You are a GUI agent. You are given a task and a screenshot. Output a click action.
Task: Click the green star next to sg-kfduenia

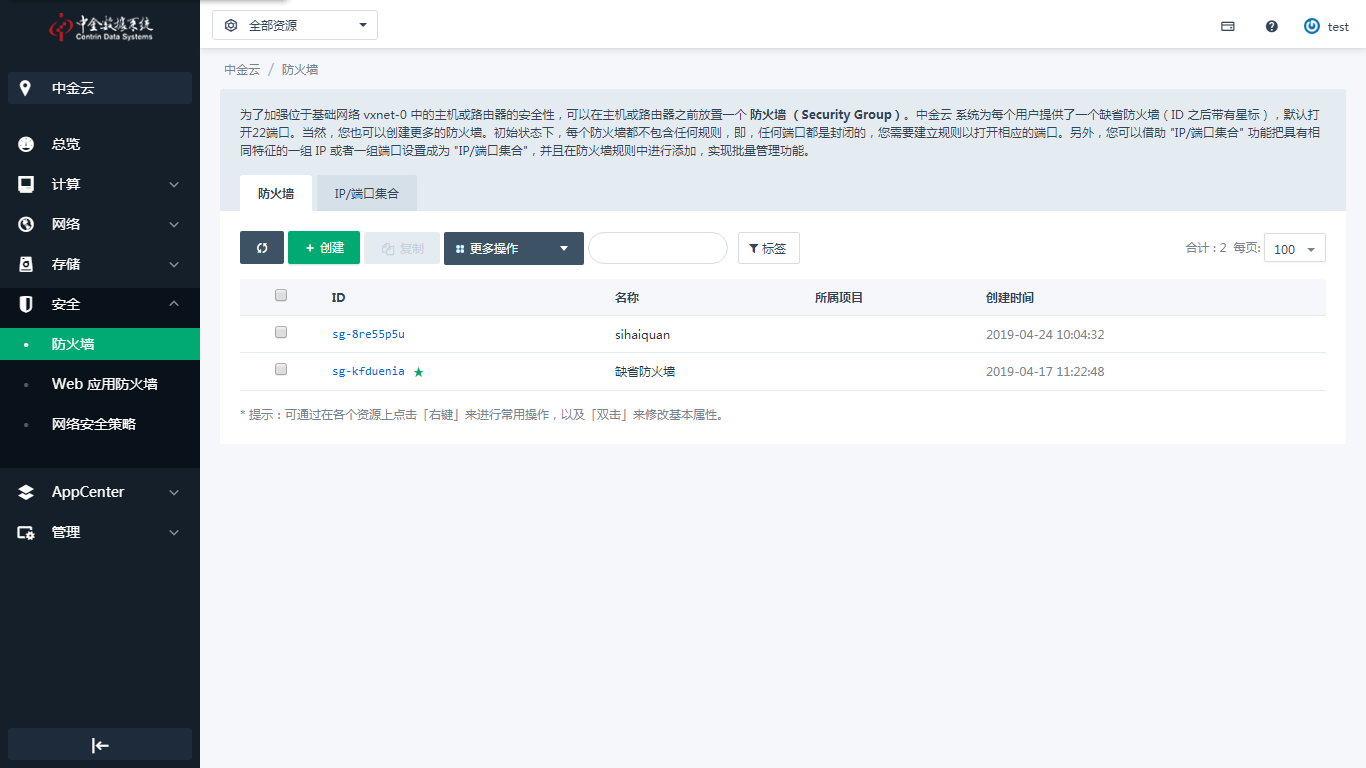(x=419, y=372)
